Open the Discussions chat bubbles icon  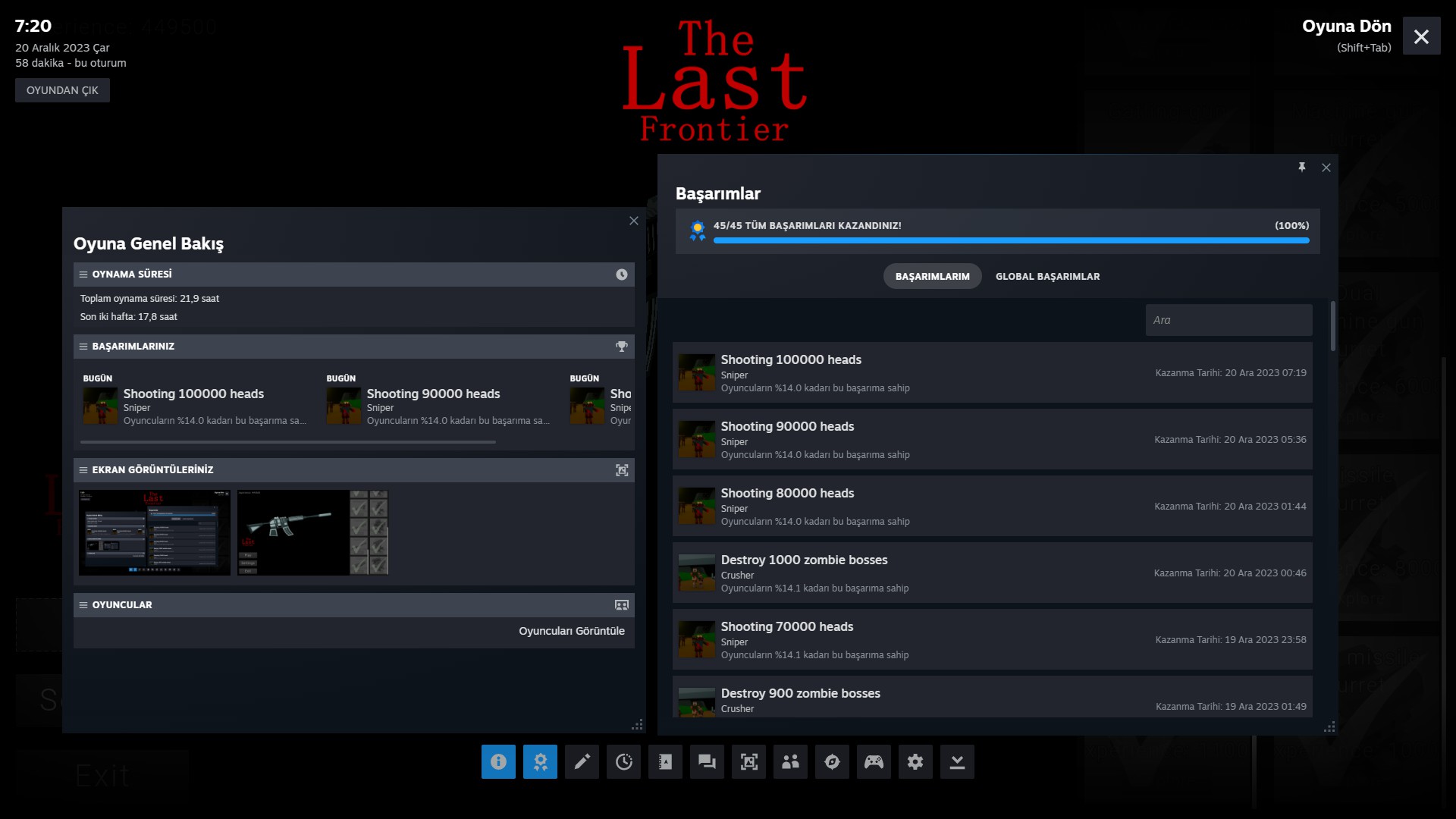pos(707,761)
